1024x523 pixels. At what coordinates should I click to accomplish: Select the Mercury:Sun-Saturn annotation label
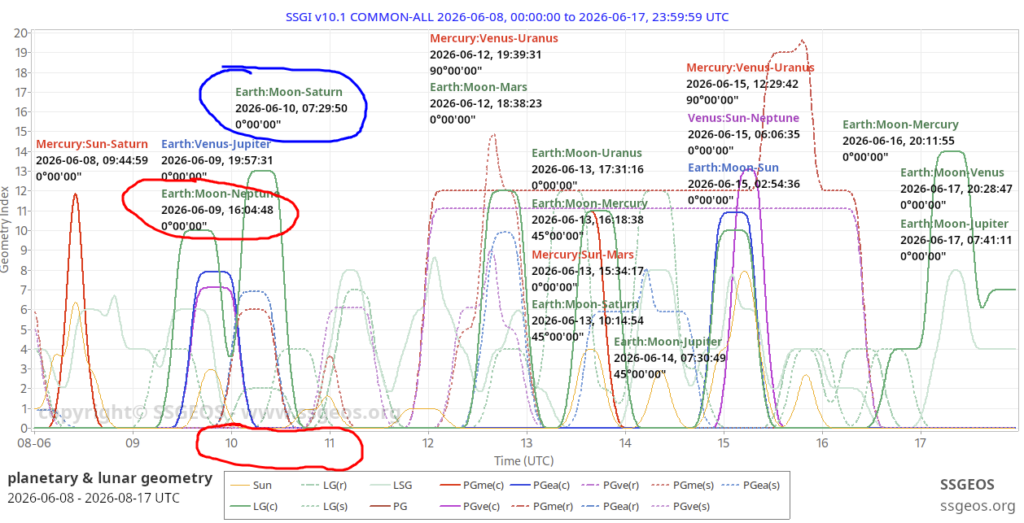click(92, 144)
